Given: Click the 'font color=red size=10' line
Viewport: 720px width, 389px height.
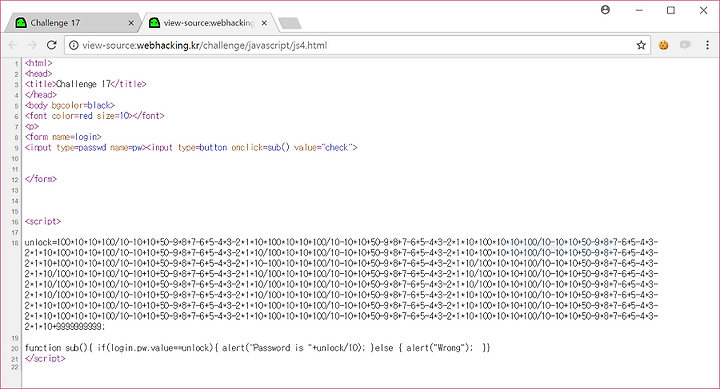Looking at the screenshot, I should point(95,116).
